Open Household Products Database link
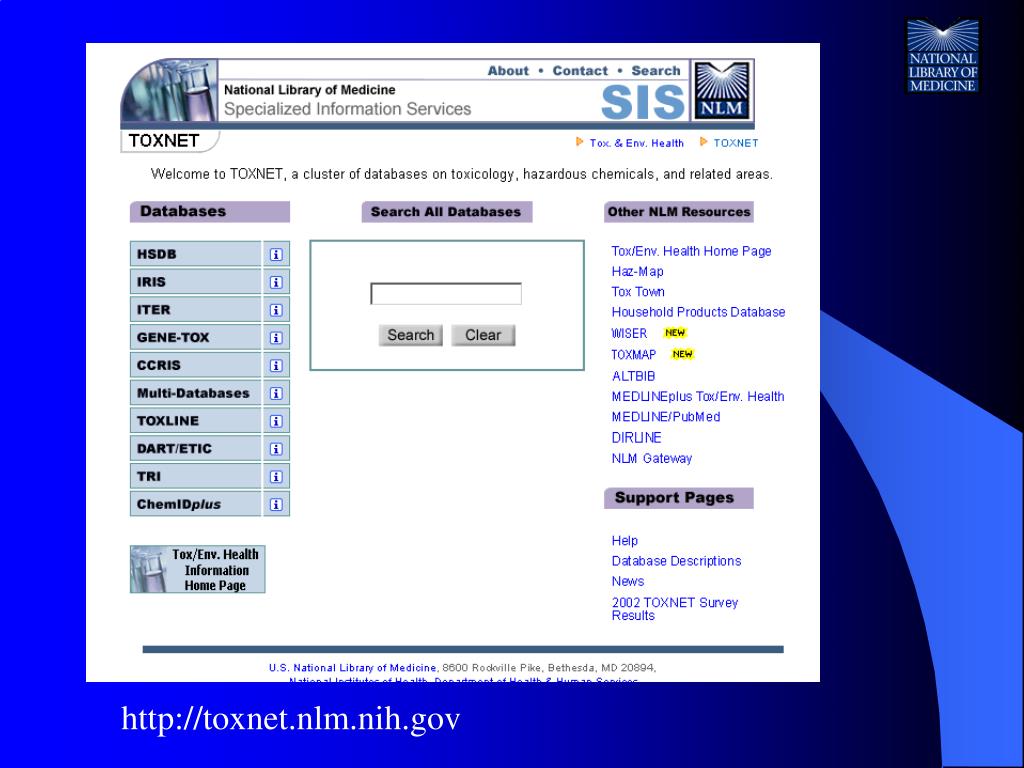 pyautogui.click(x=698, y=312)
